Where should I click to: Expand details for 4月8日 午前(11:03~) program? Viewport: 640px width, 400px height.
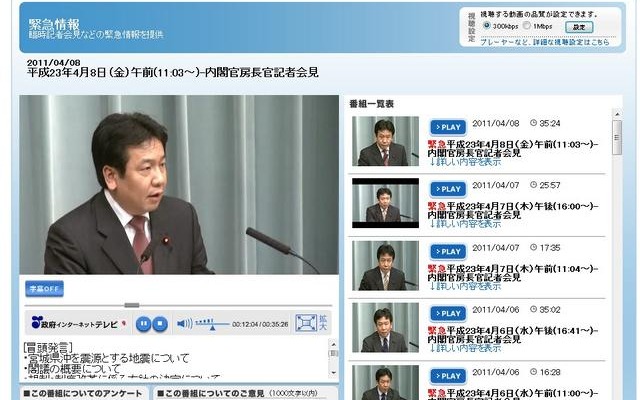pos(465,162)
